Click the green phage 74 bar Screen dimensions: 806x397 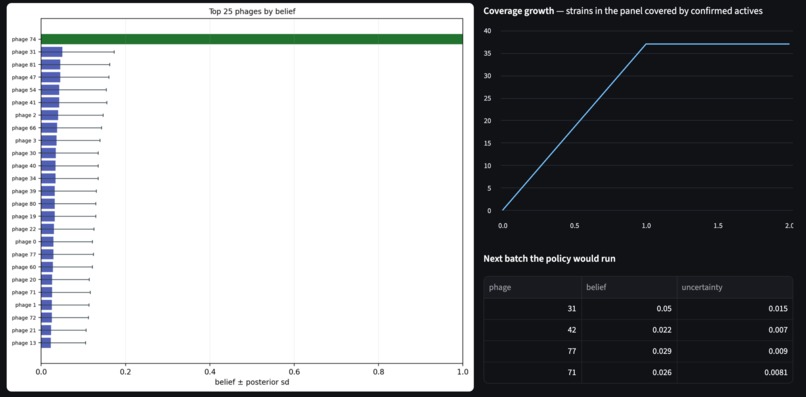(x=252, y=39)
